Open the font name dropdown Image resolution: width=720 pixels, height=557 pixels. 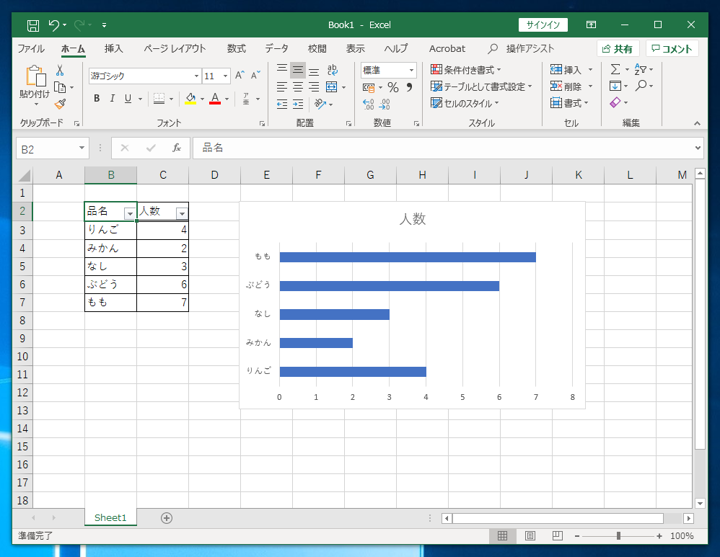[x=196, y=76]
